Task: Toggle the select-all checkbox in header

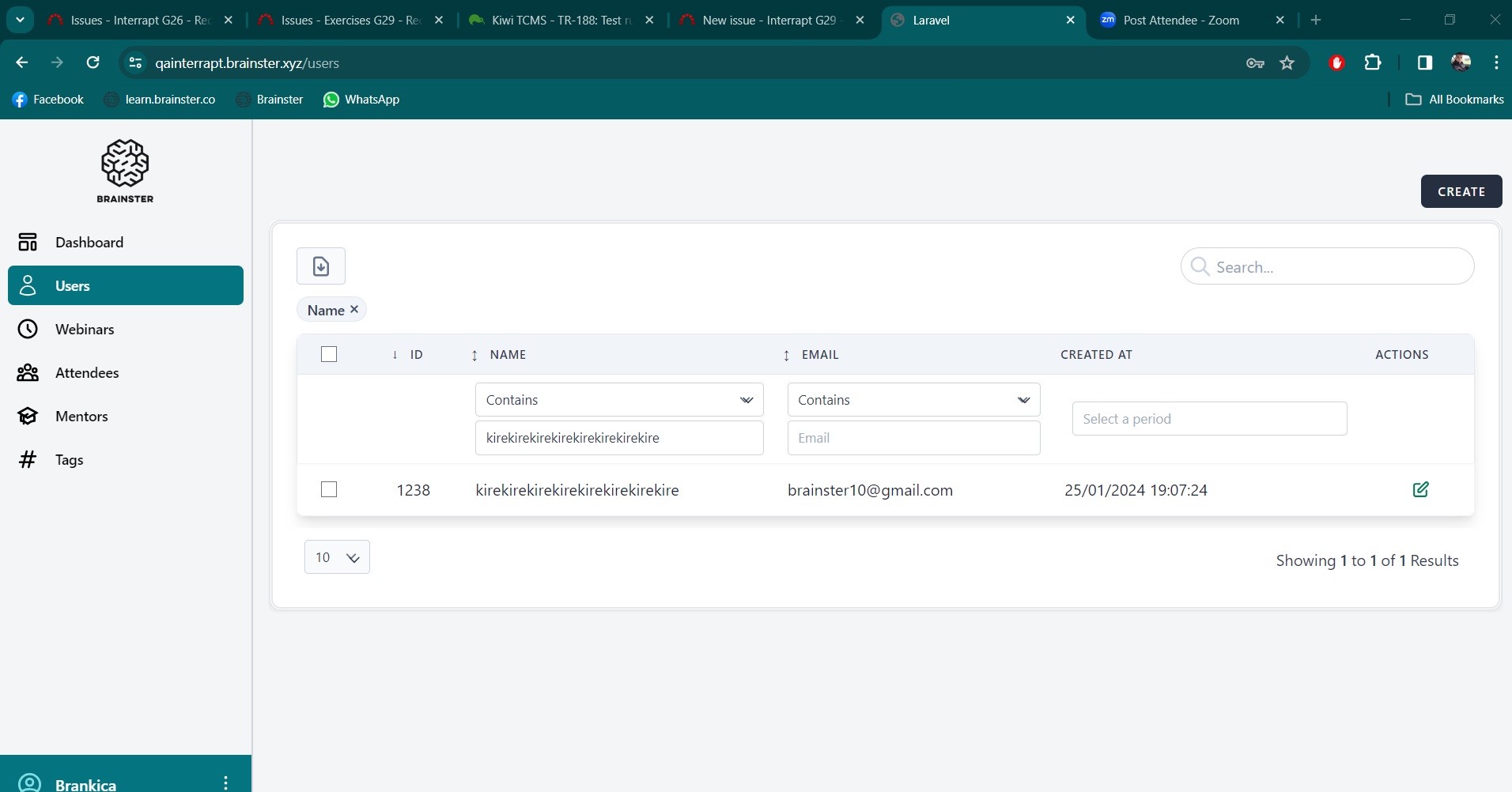Action: [329, 354]
